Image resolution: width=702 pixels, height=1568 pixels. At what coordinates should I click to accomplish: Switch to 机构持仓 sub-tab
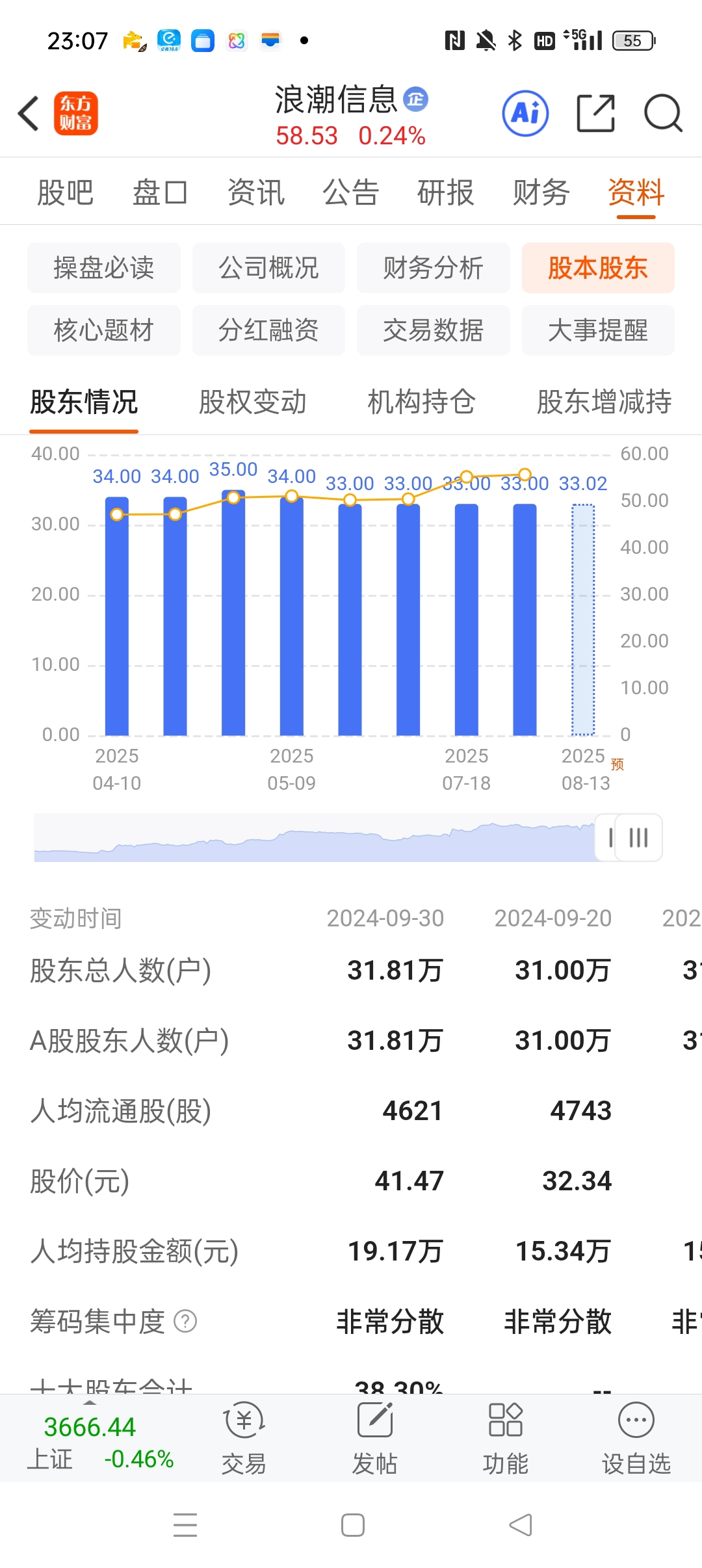pos(421,402)
